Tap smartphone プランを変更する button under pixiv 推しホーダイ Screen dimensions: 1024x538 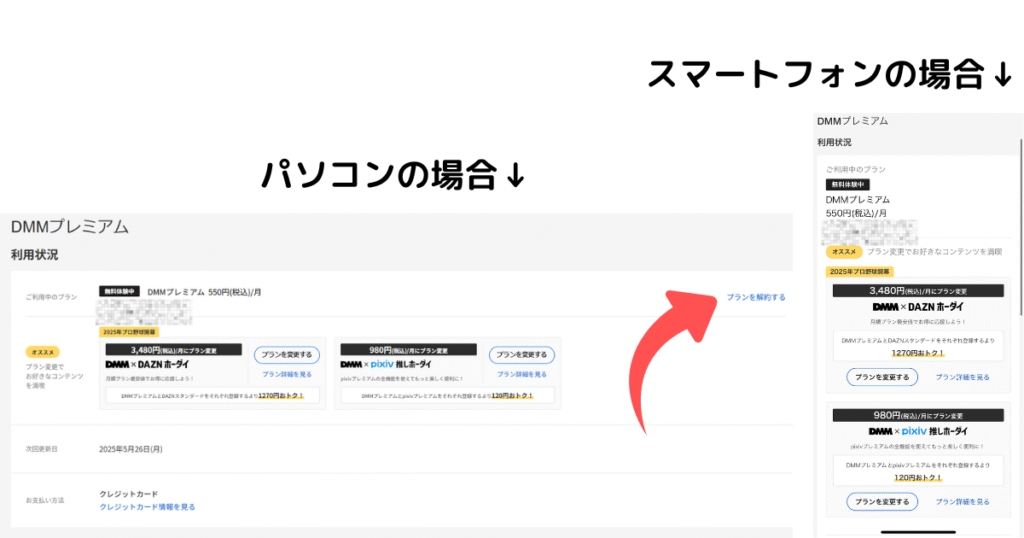(882, 501)
